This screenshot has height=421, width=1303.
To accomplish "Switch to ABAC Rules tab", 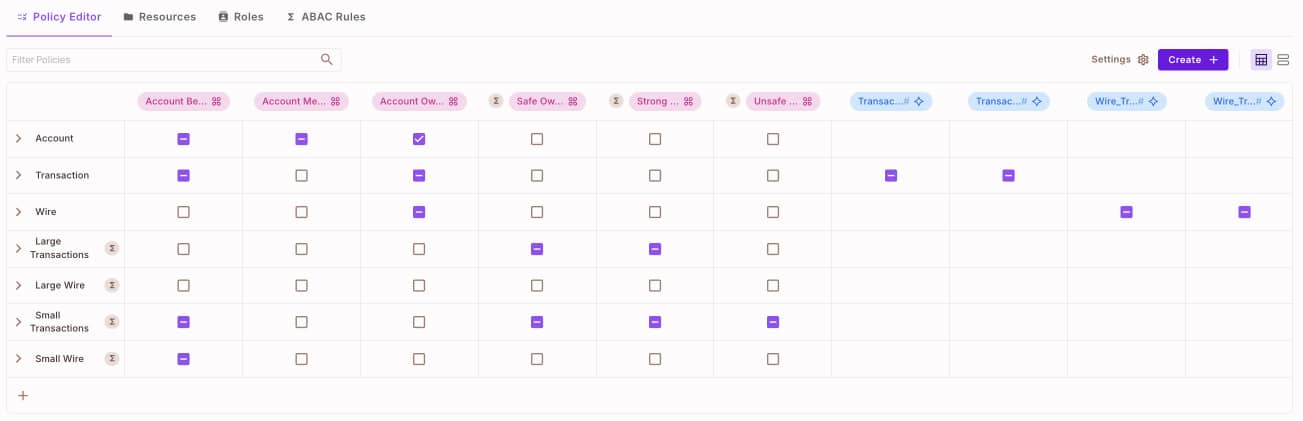I will coord(325,17).
